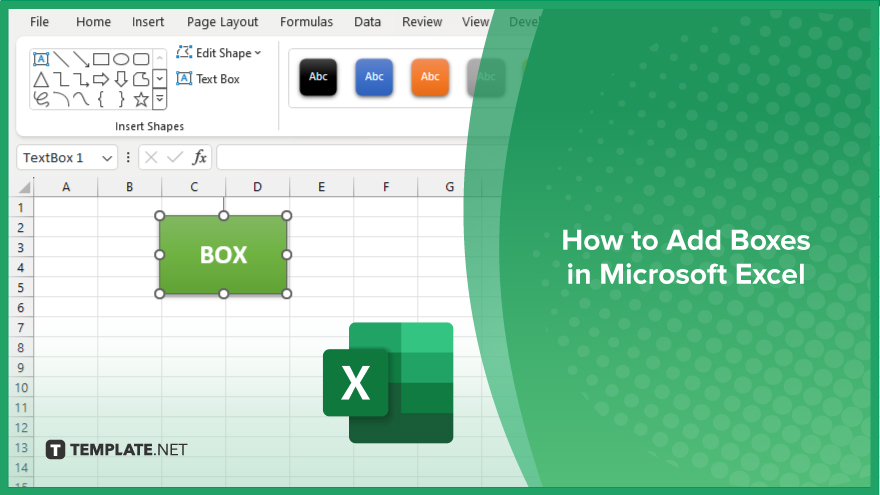Select row 12 header

click(x=21, y=428)
